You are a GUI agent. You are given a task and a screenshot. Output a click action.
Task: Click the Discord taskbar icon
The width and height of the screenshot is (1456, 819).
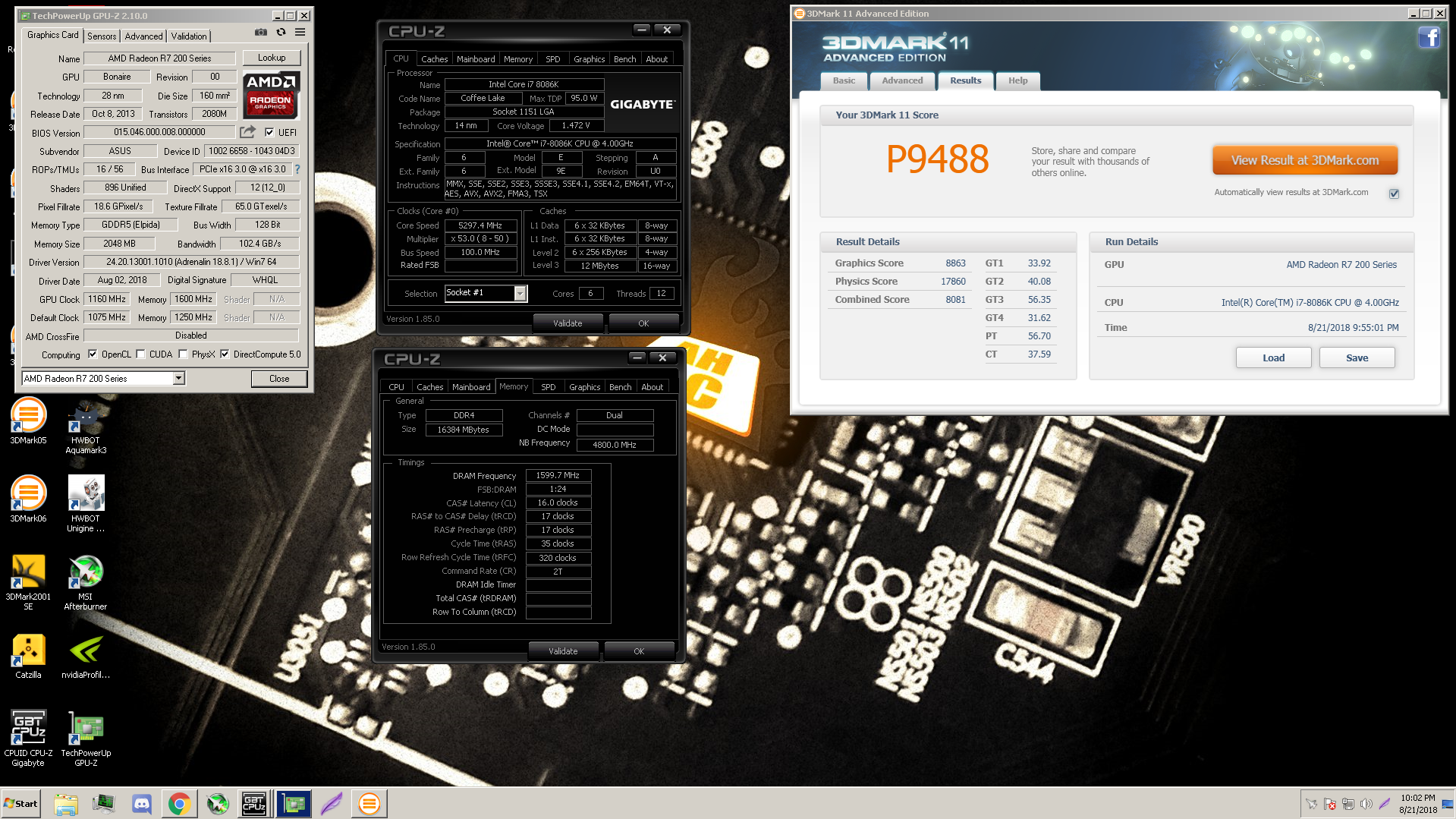(142, 804)
